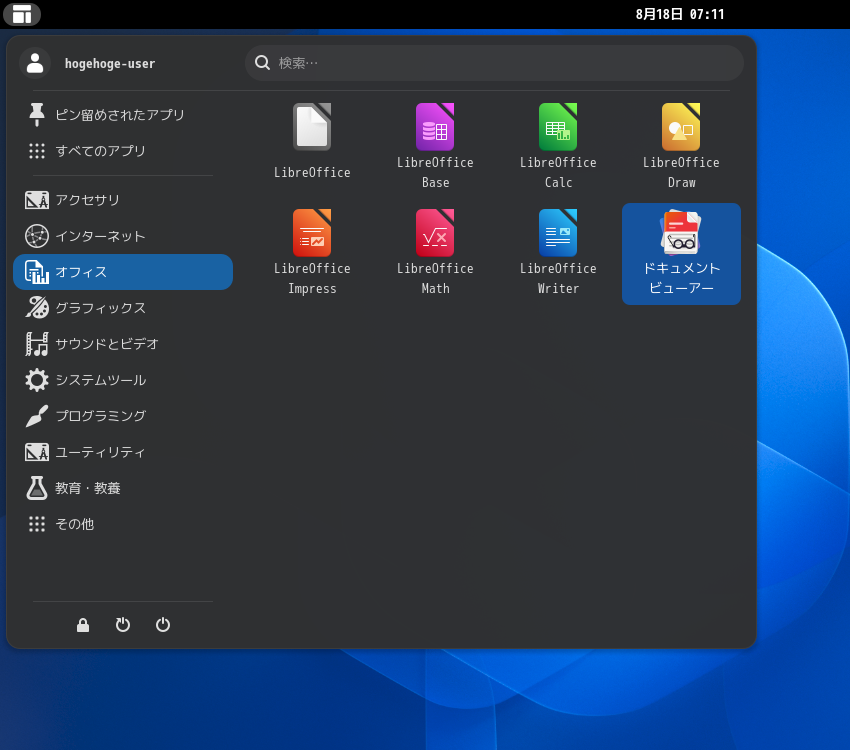The image size is (850, 750).
Task: Open the LibreOffice Start Center app
Action: tap(312, 142)
